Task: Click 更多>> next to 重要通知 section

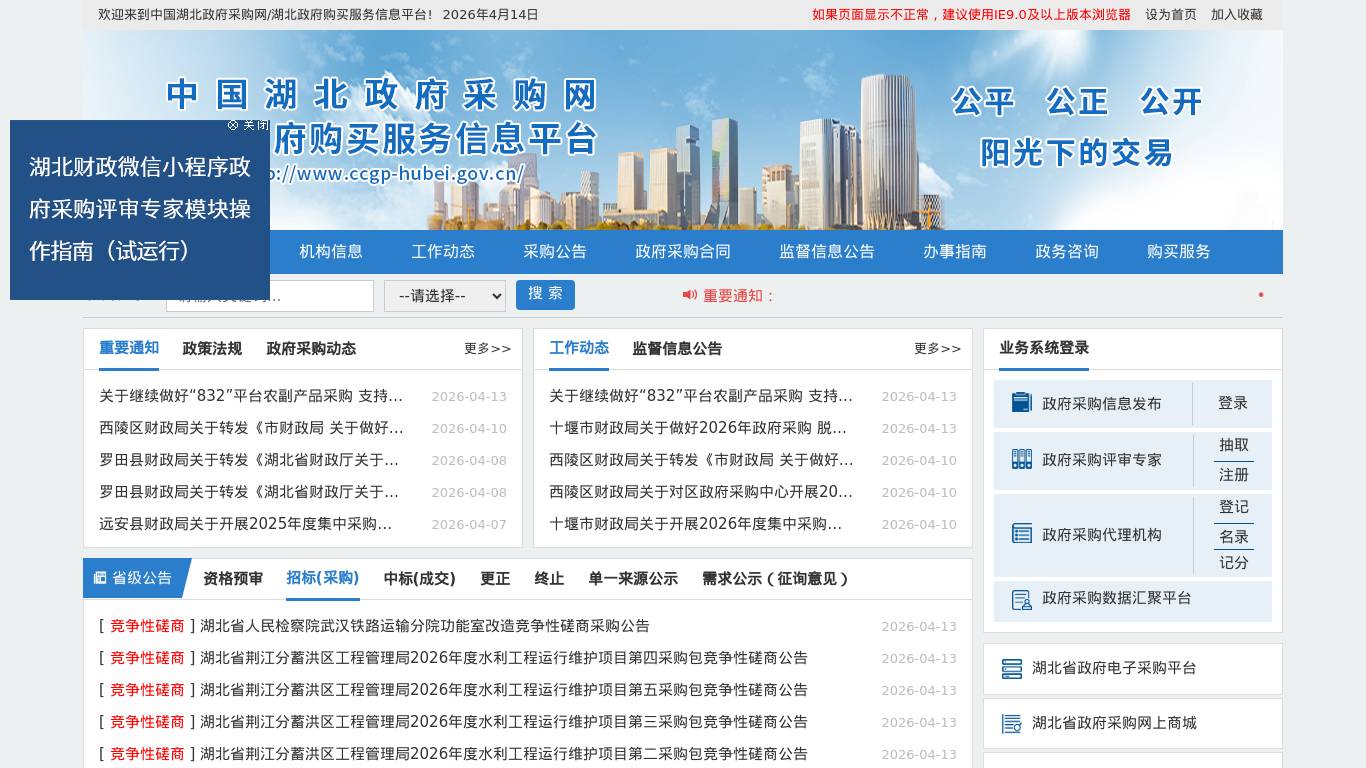Action: [x=487, y=348]
